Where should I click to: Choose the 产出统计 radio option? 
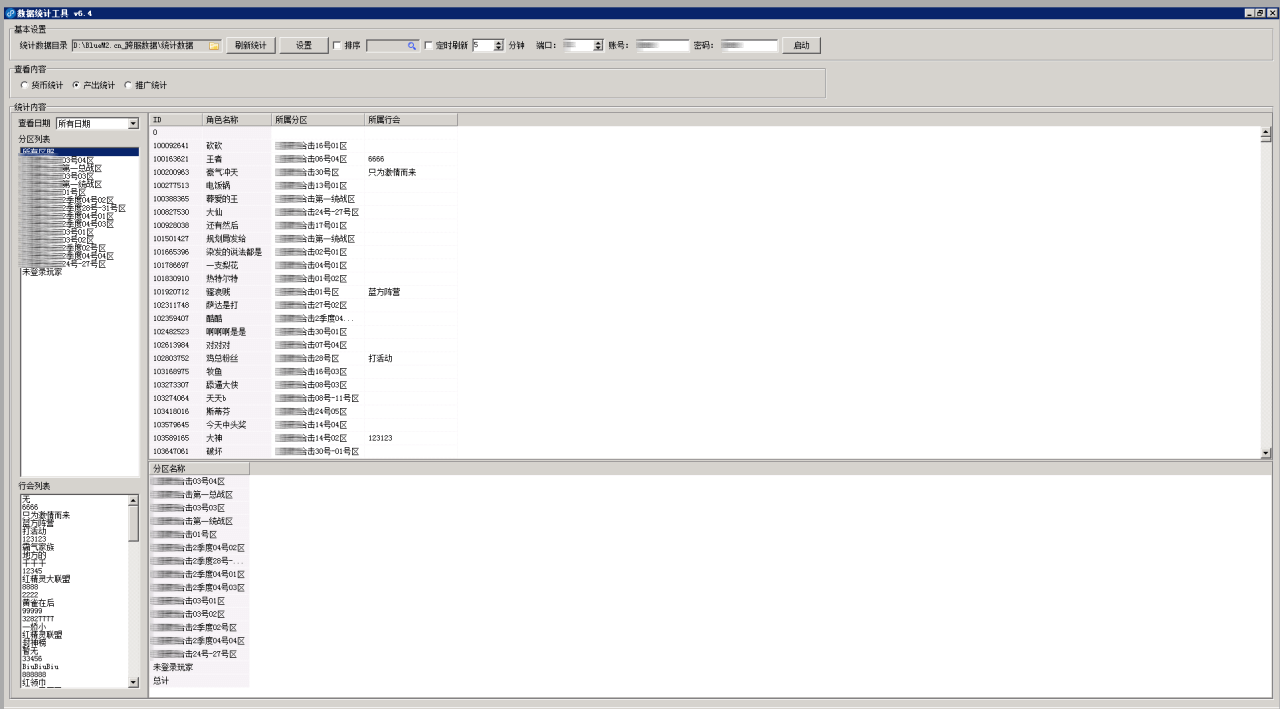tap(77, 86)
